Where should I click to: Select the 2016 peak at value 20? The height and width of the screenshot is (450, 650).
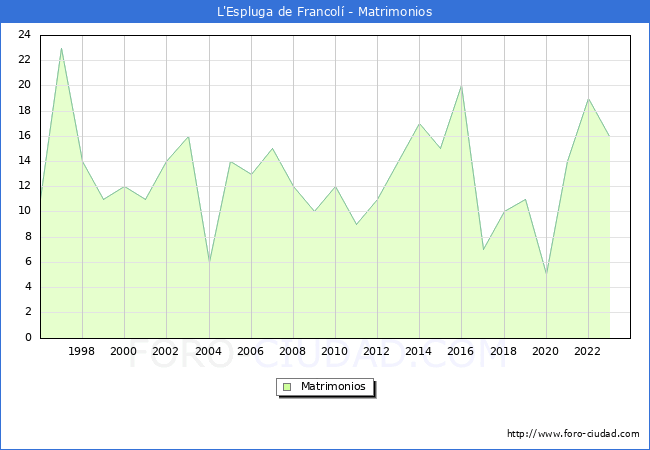461,86
